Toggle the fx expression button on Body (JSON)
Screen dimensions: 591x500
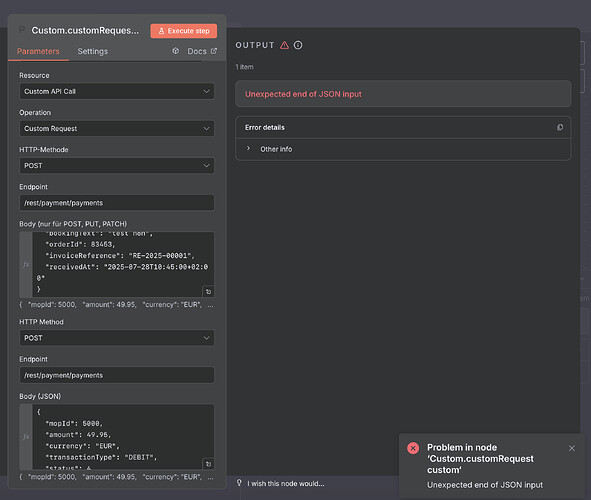point(26,437)
